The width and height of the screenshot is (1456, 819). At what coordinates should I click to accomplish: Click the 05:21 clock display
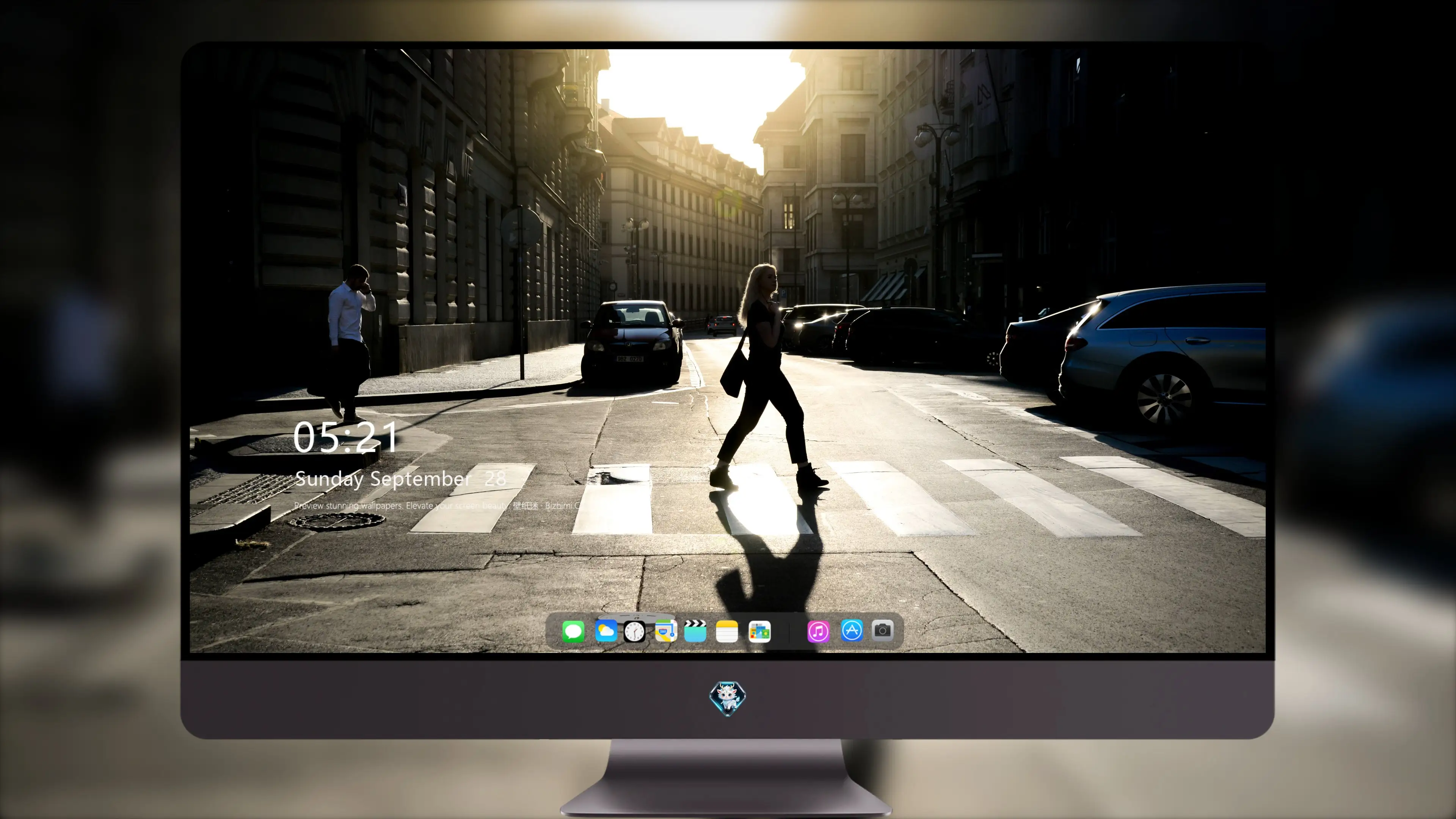pyautogui.click(x=345, y=437)
